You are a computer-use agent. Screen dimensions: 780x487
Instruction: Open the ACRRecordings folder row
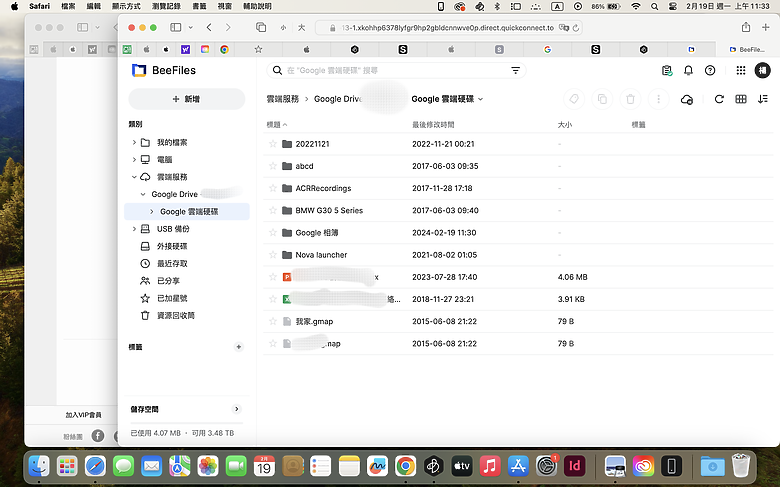point(518,188)
